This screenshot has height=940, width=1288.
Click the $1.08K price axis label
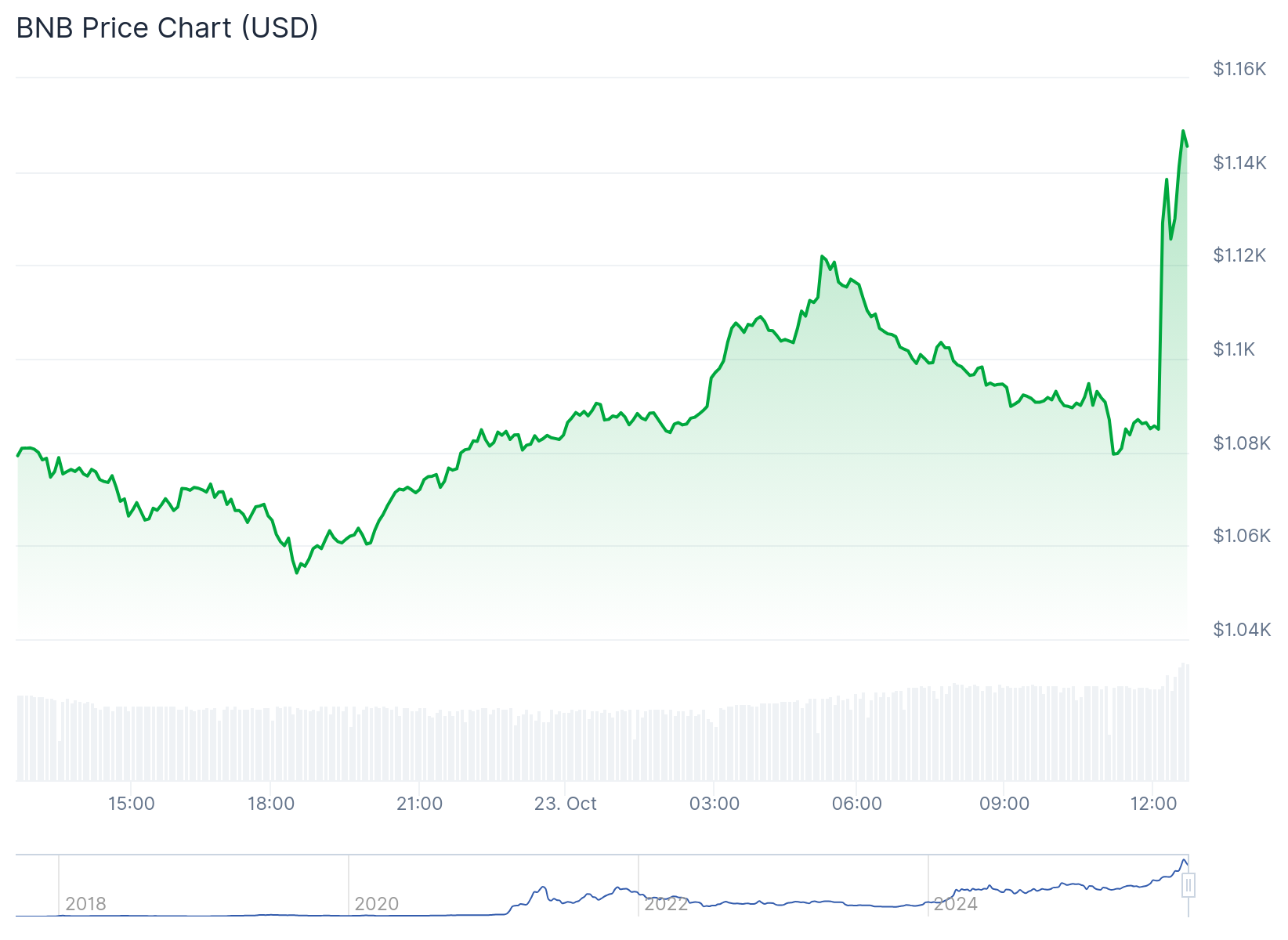[x=1242, y=443]
